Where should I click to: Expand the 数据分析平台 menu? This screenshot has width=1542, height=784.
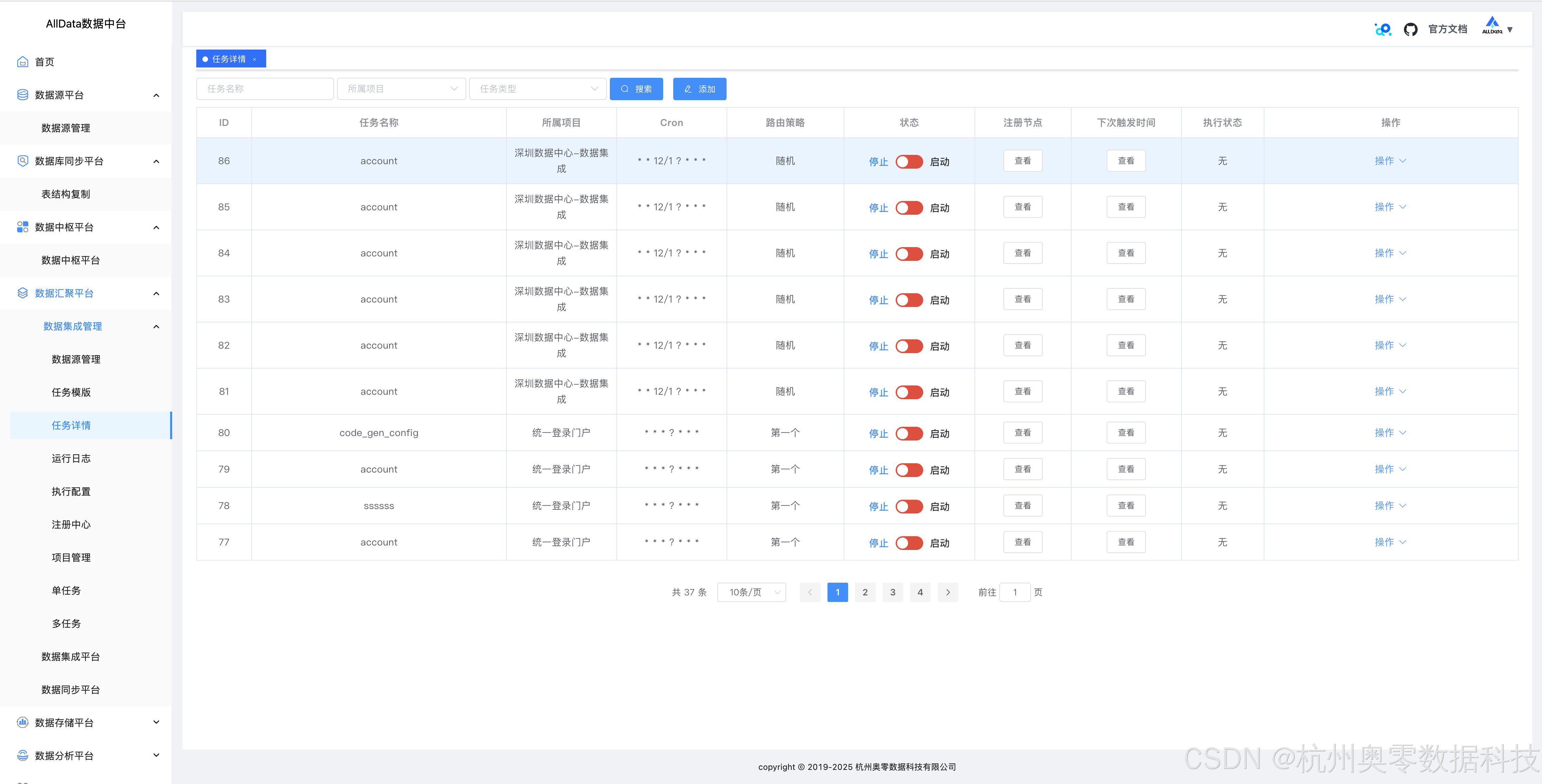(x=156, y=755)
